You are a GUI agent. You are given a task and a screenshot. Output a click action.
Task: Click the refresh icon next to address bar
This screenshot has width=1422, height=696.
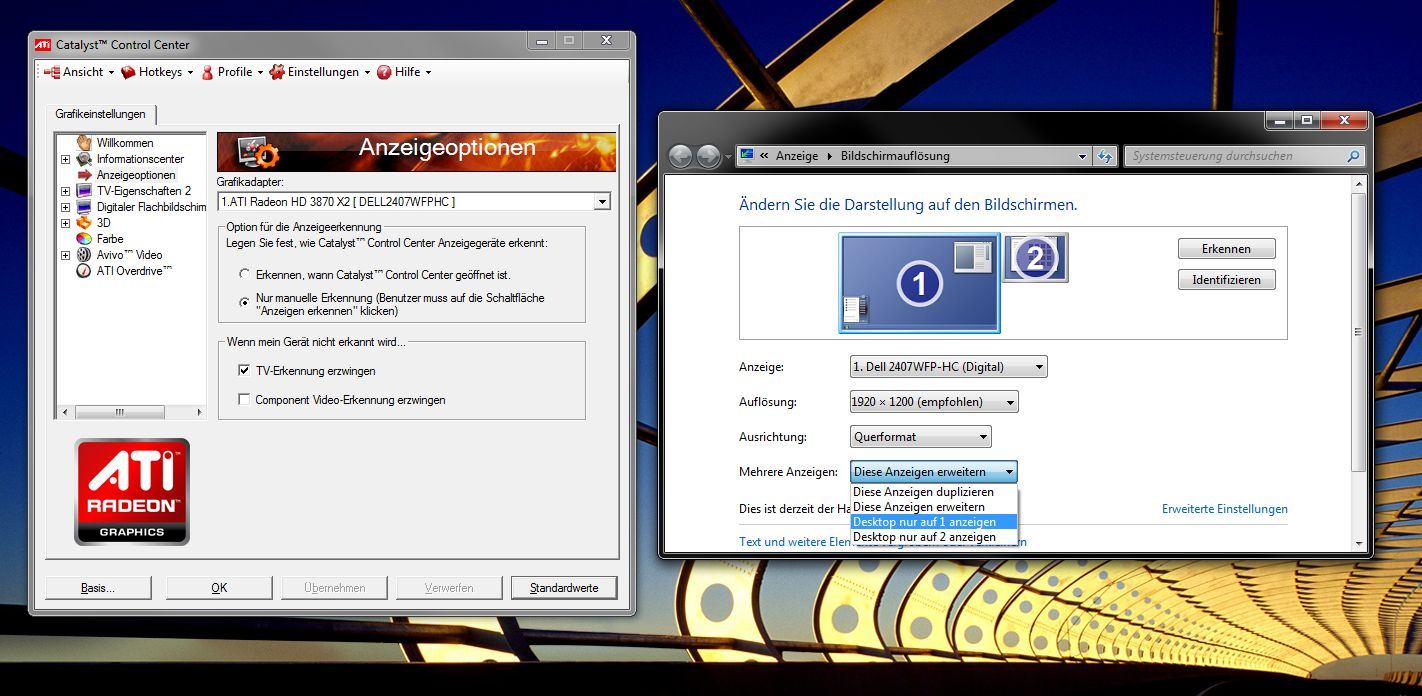click(x=1105, y=156)
